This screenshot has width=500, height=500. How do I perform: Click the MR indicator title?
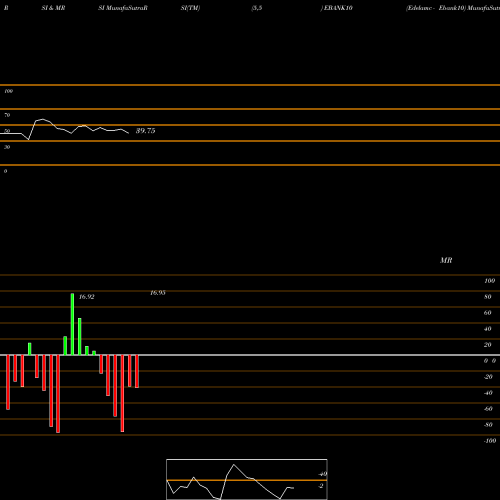446,260
